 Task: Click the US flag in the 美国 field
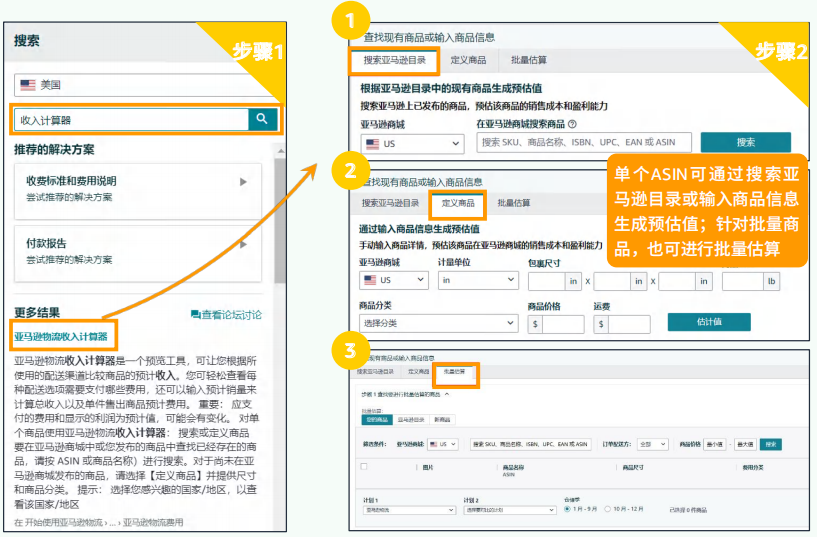point(28,84)
